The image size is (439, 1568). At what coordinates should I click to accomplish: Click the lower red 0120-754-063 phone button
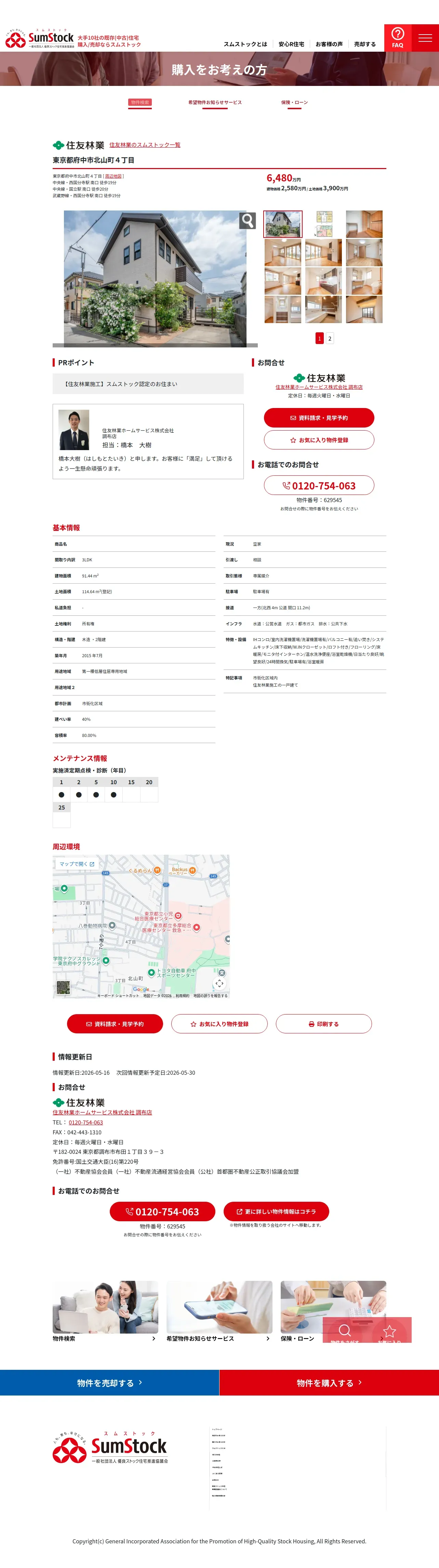162,1211
